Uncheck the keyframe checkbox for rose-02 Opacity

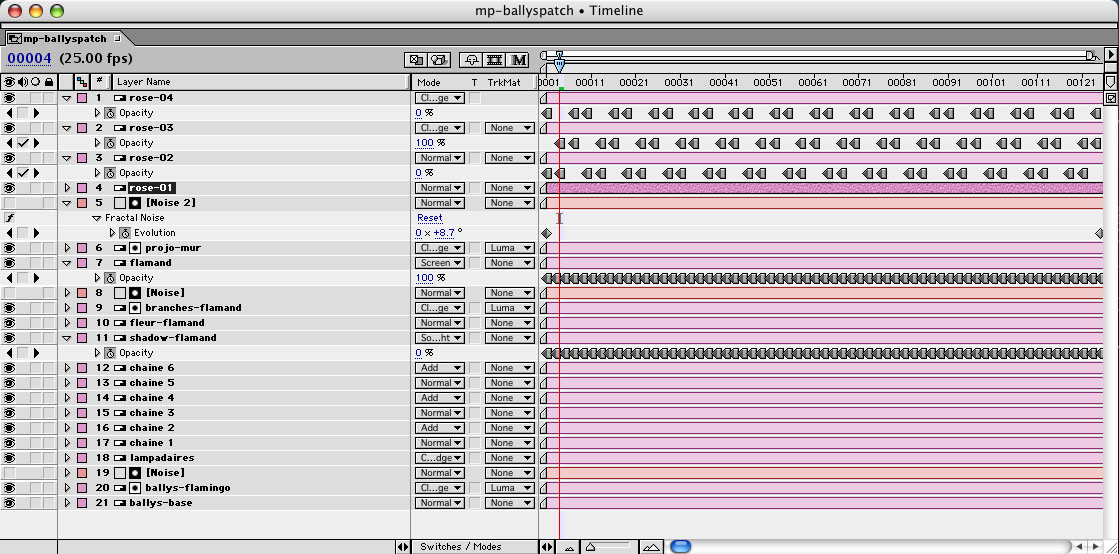23,173
